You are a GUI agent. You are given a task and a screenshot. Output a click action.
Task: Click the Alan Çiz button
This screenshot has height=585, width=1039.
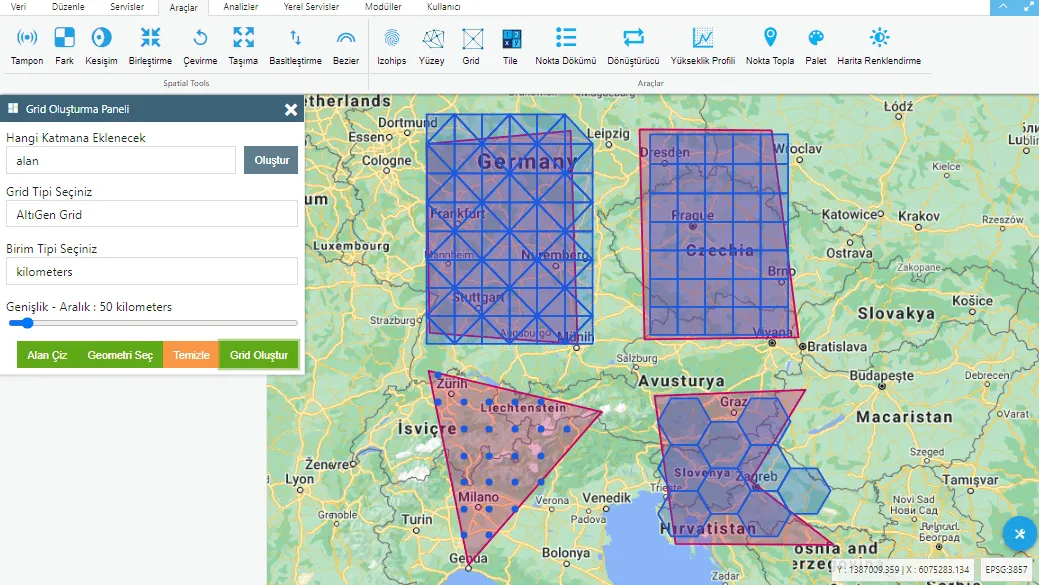(47, 355)
